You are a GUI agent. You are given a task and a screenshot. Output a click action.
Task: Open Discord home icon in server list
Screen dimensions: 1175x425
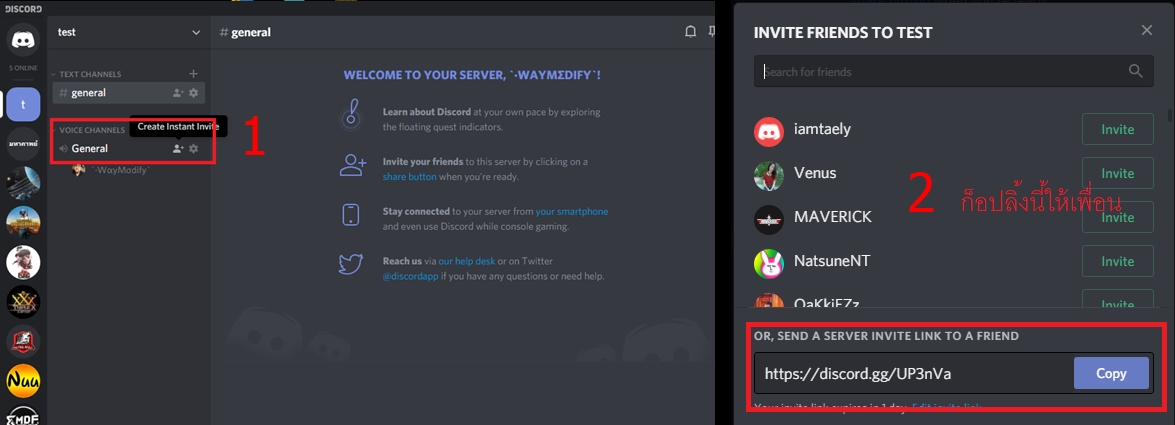click(22, 40)
